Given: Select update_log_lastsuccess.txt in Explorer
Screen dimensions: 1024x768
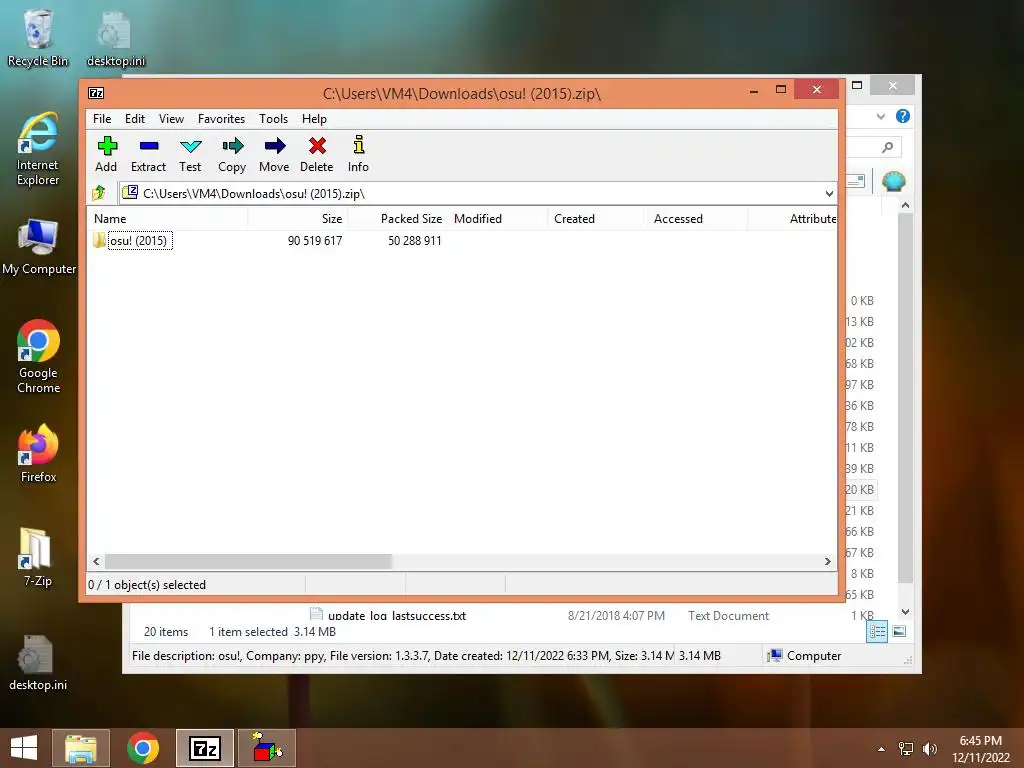Looking at the screenshot, I should pos(396,616).
